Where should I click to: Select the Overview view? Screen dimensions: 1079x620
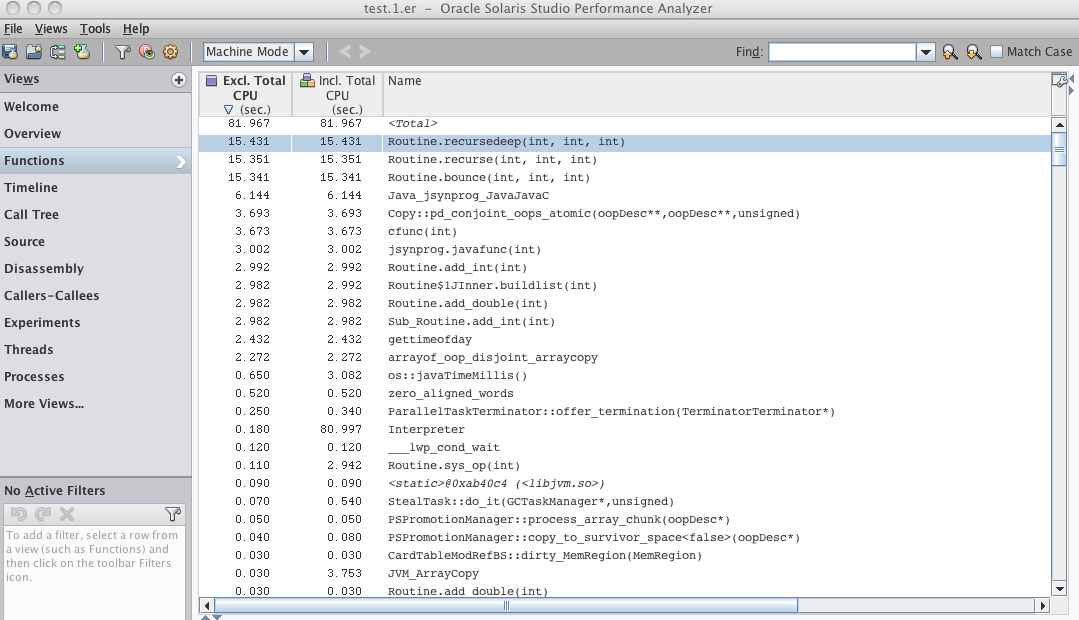coord(96,133)
